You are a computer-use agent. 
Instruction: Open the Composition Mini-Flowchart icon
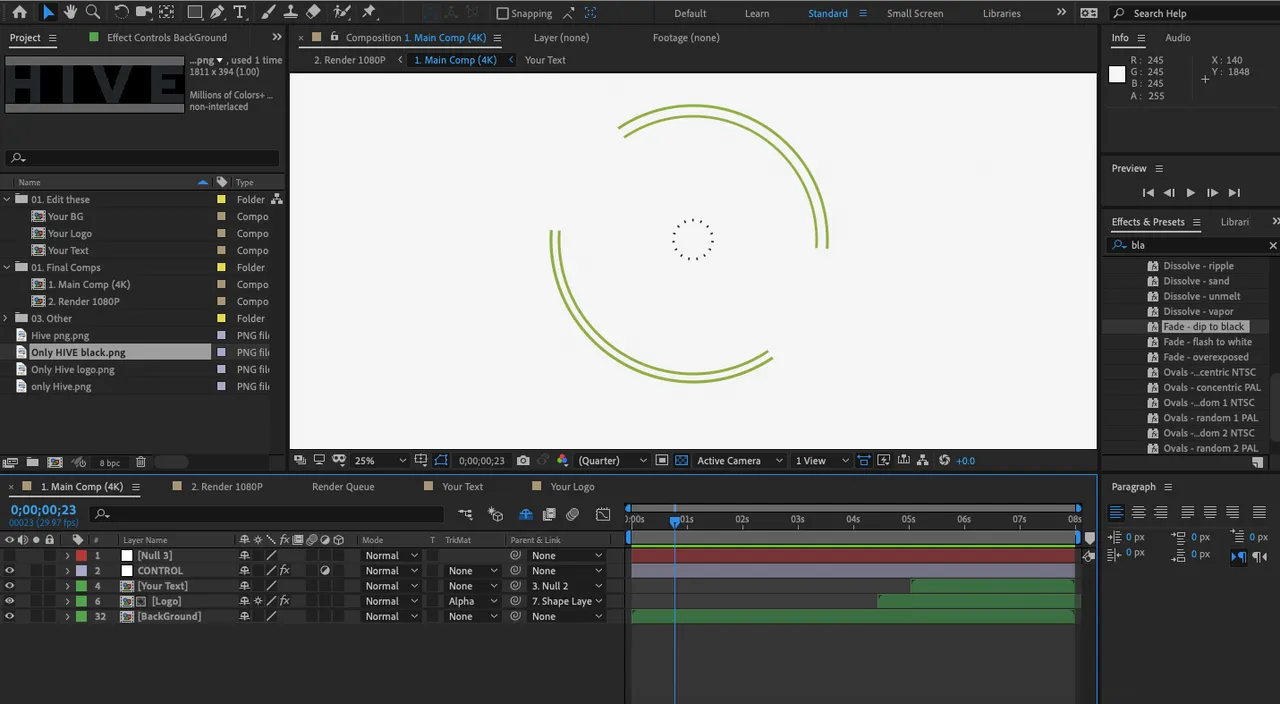point(466,514)
